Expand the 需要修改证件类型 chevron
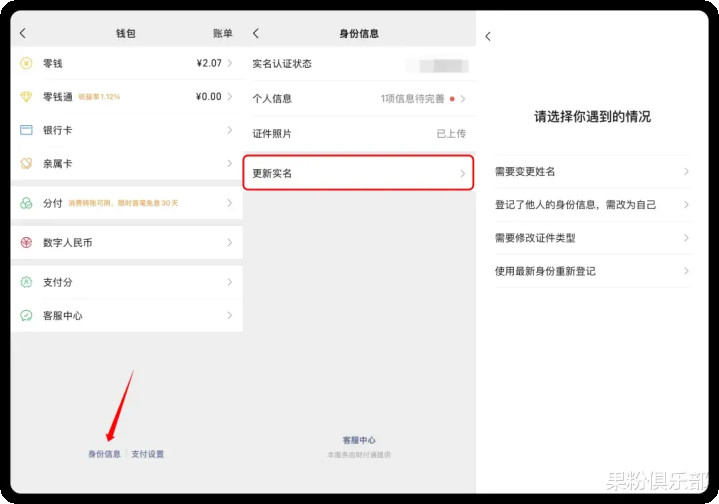 (686, 238)
